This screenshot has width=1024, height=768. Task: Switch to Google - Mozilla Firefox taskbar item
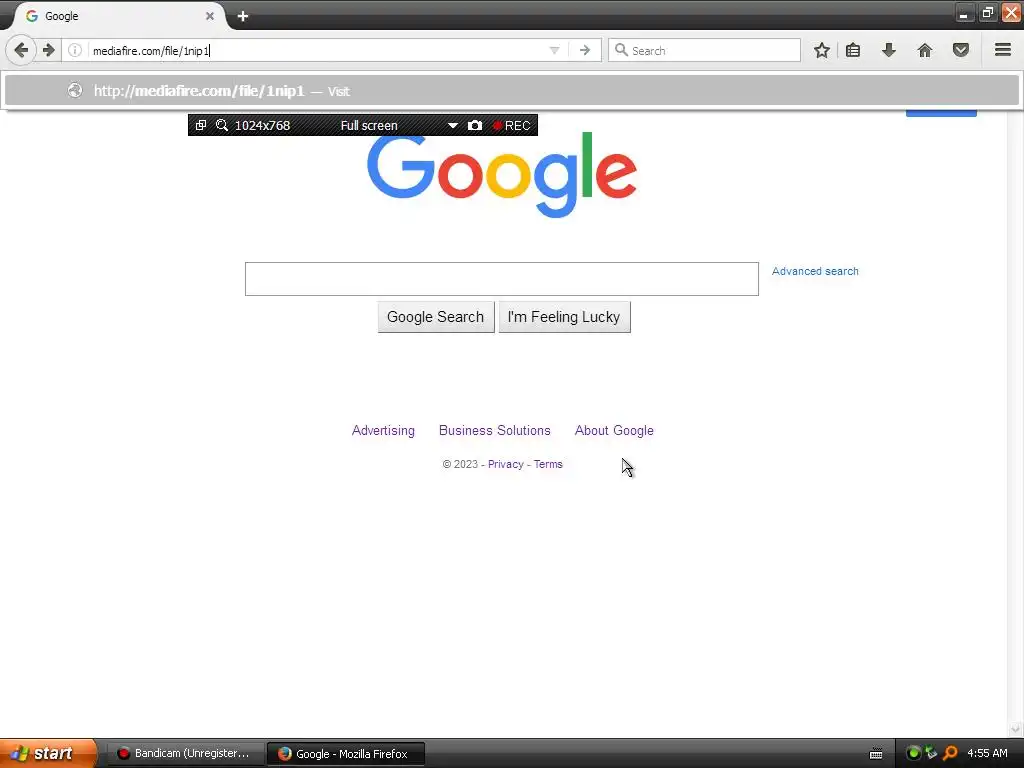point(346,753)
